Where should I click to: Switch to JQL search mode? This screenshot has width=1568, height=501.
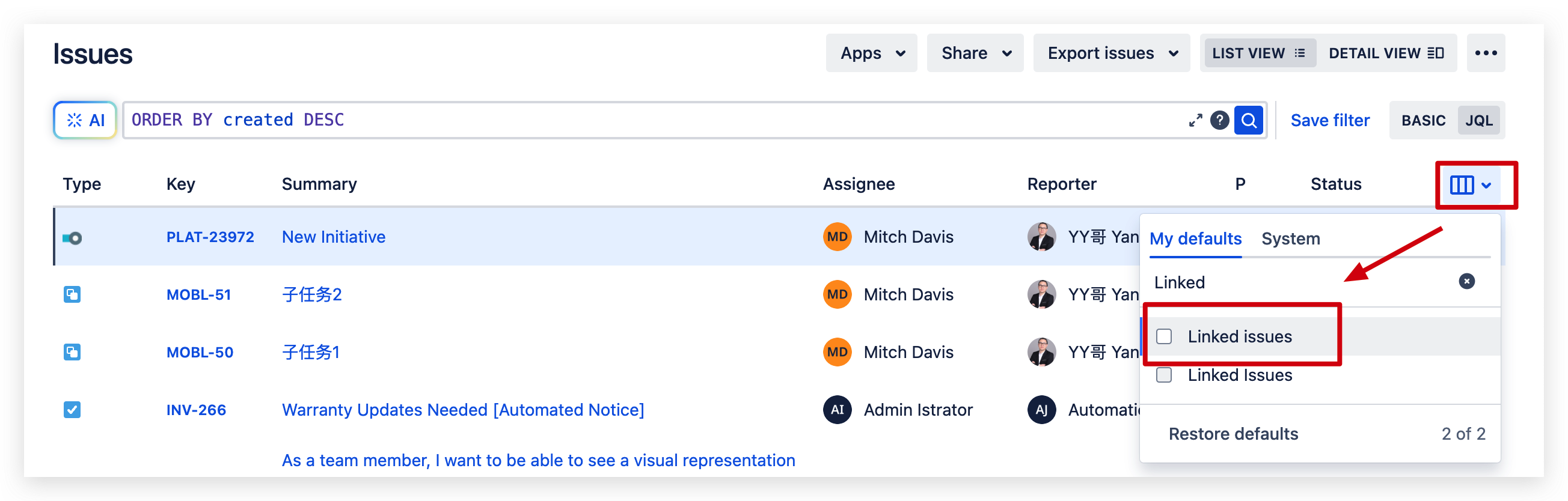1478,120
